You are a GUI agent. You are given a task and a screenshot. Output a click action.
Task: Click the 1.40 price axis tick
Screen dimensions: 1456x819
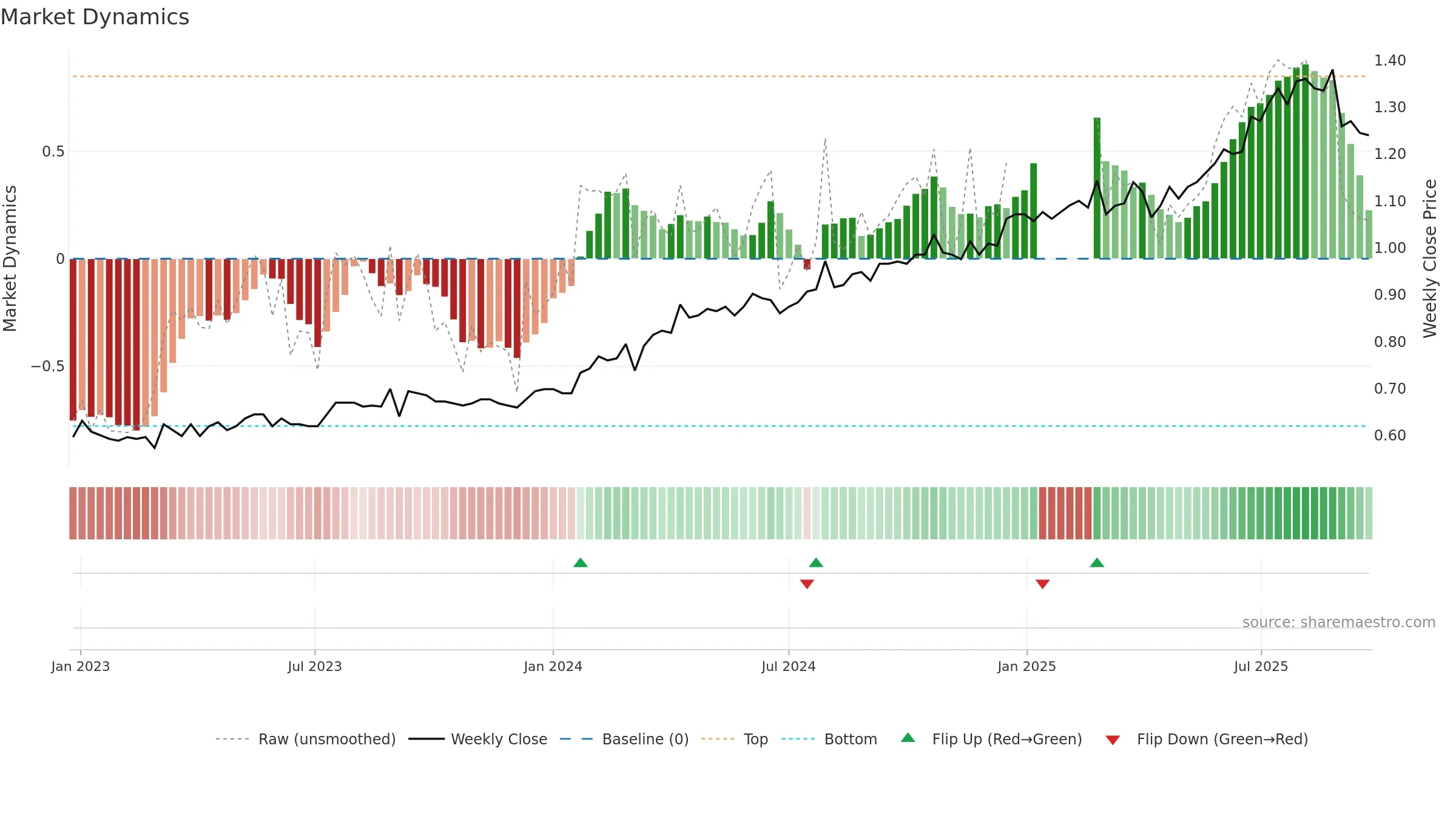[x=1390, y=60]
